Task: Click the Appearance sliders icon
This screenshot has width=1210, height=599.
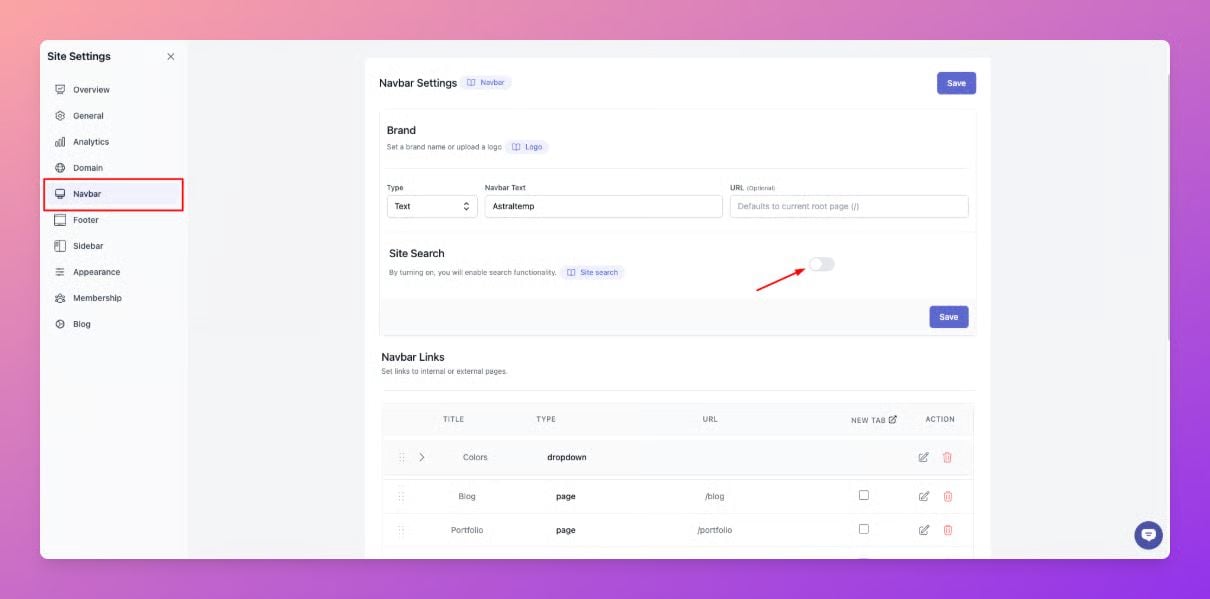Action: click(x=60, y=272)
